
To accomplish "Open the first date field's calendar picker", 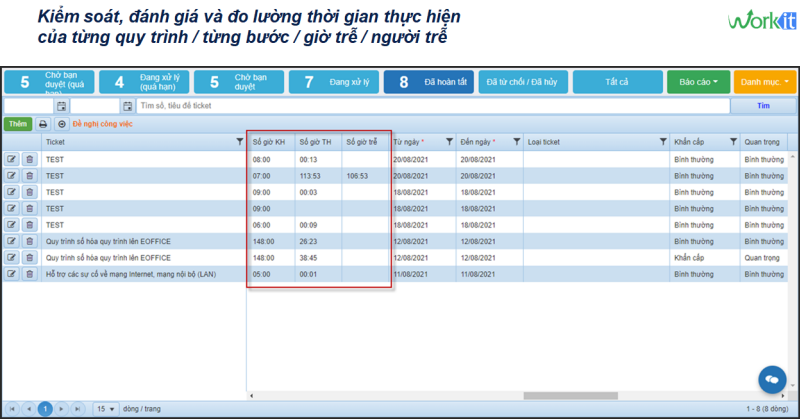I will click(61, 106).
